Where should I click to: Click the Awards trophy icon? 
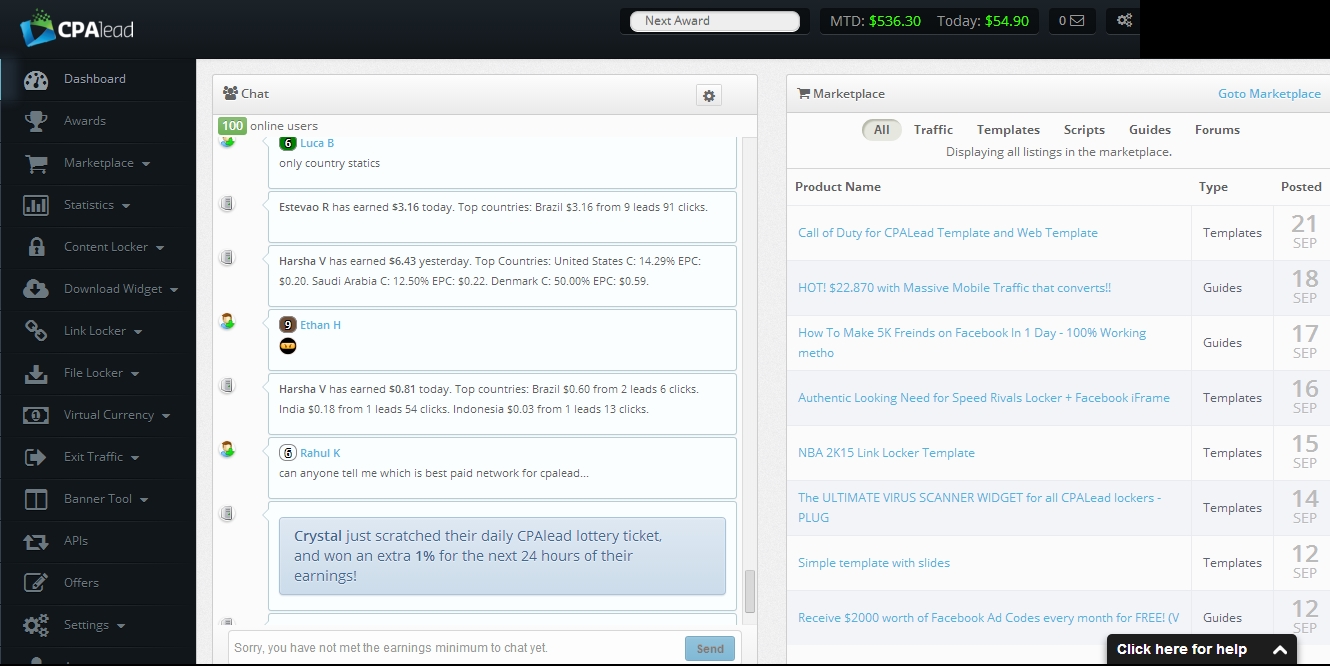36,122
